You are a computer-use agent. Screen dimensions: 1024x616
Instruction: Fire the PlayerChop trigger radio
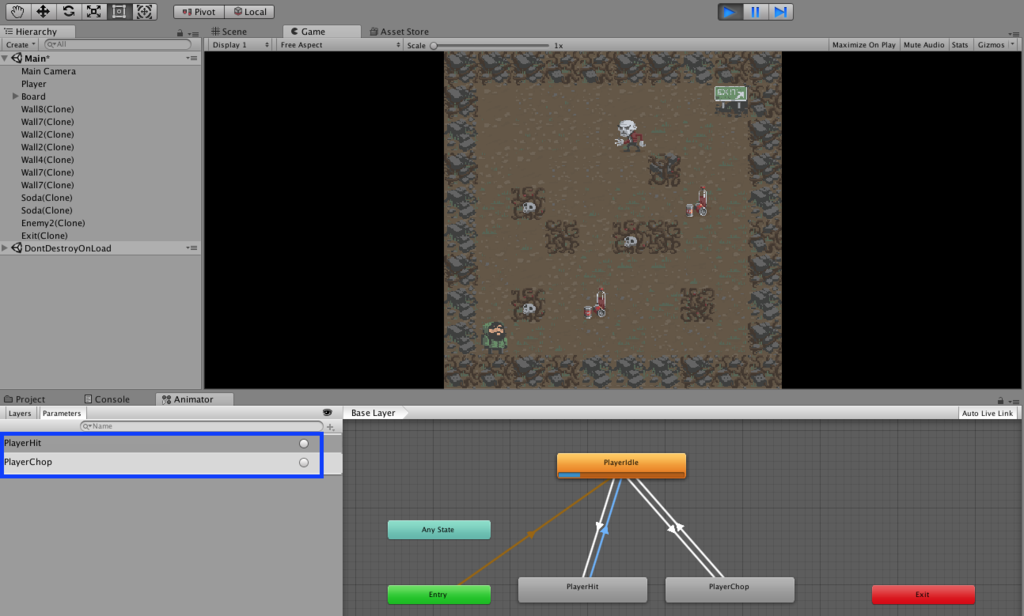(304, 462)
